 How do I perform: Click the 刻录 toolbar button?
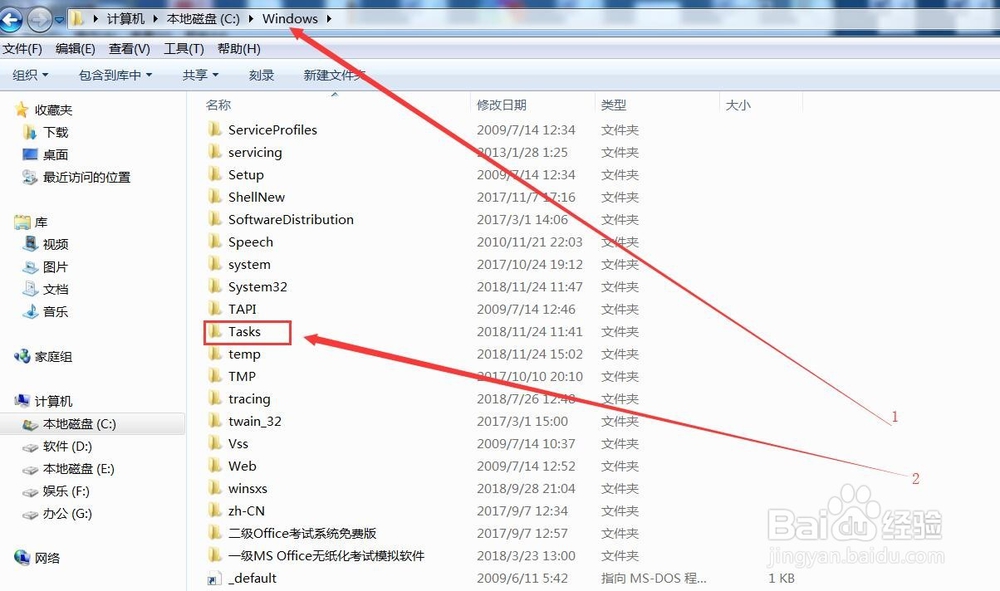(x=261, y=75)
